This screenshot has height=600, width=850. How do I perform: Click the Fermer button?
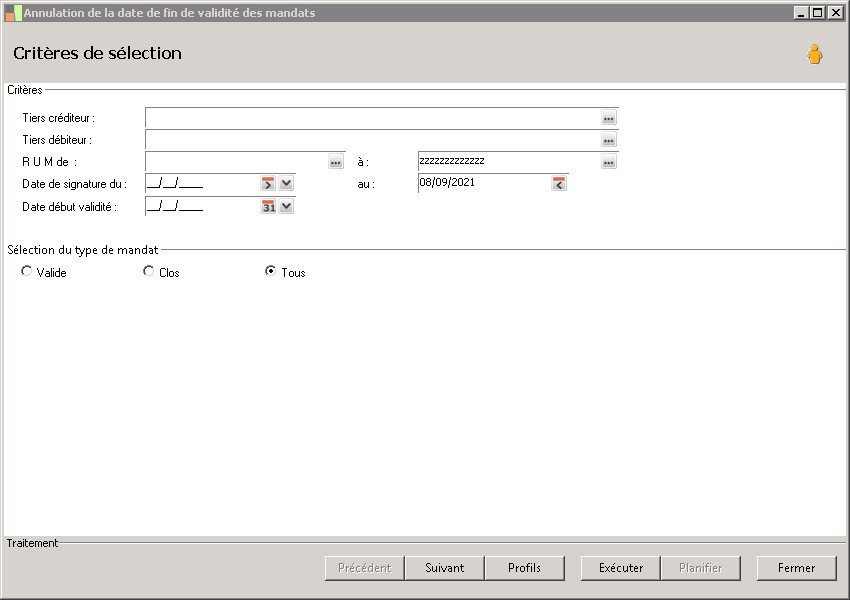click(x=796, y=568)
